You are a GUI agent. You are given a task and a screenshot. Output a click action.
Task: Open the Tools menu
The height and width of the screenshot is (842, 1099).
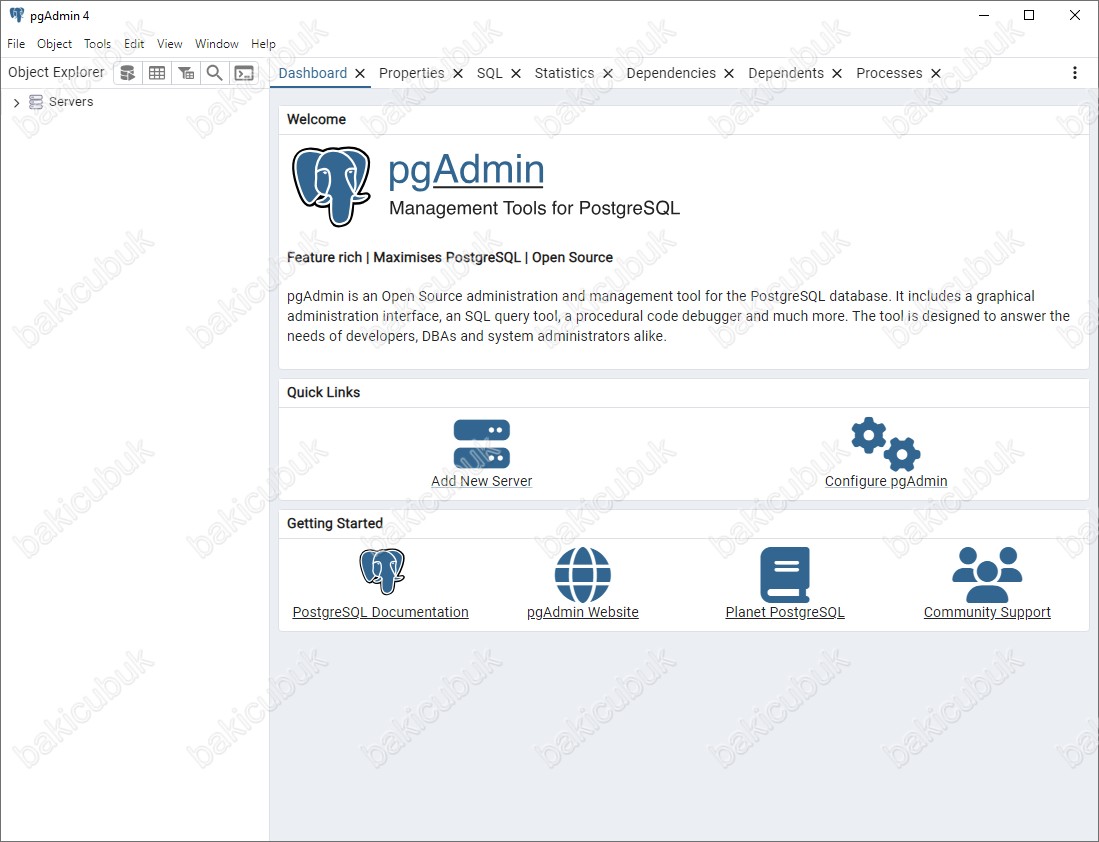click(97, 43)
